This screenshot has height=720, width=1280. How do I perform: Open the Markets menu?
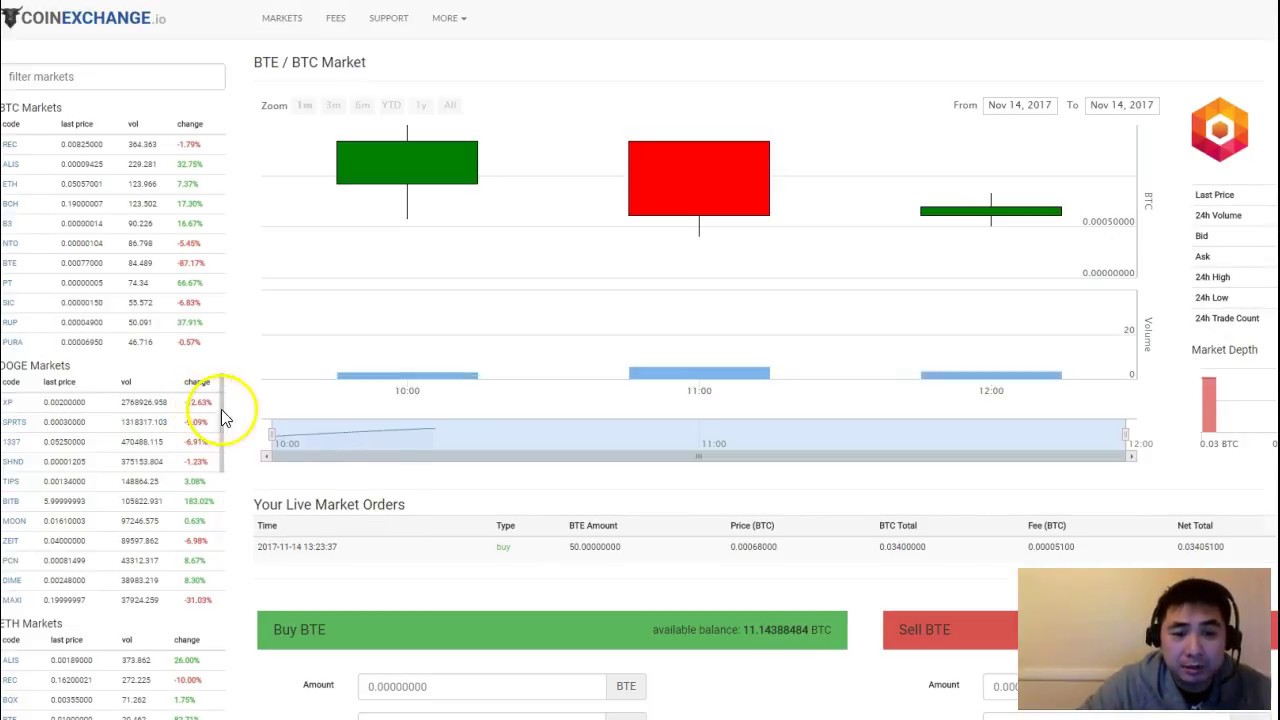(x=282, y=18)
